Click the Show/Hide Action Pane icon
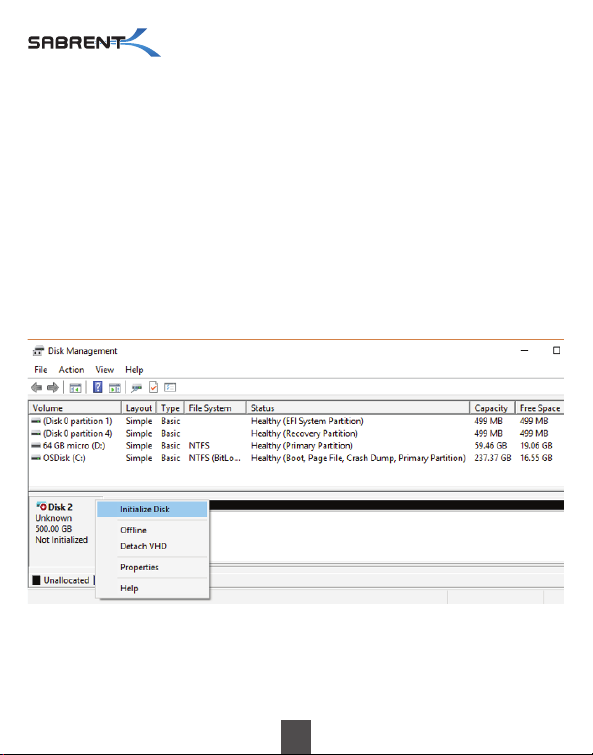This screenshot has height=755, width=593. tap(115, 388)
